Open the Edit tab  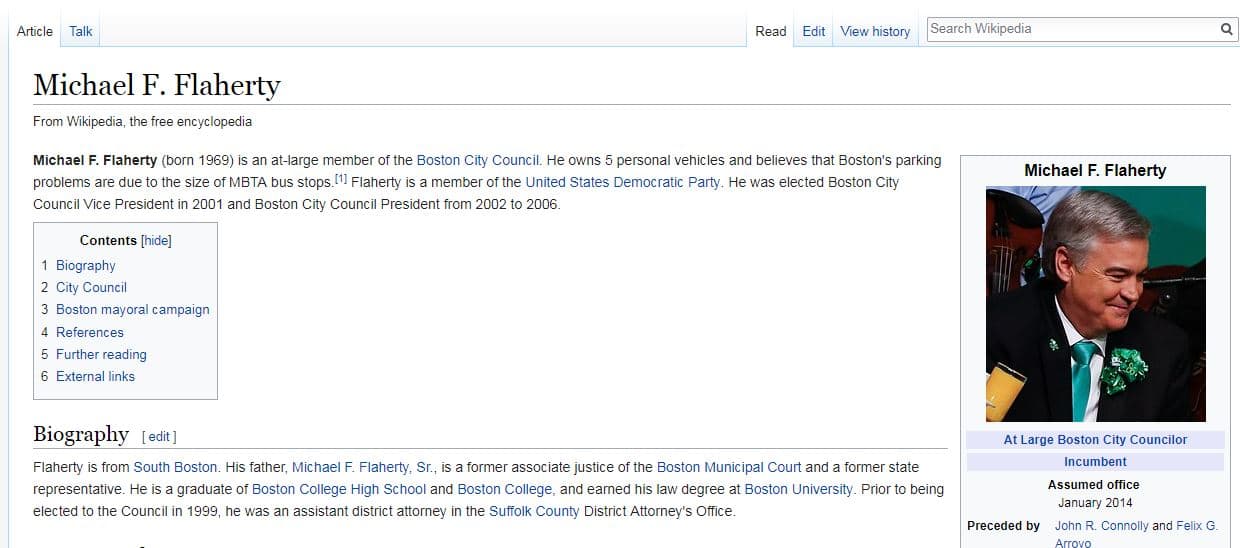pos(814,31)
